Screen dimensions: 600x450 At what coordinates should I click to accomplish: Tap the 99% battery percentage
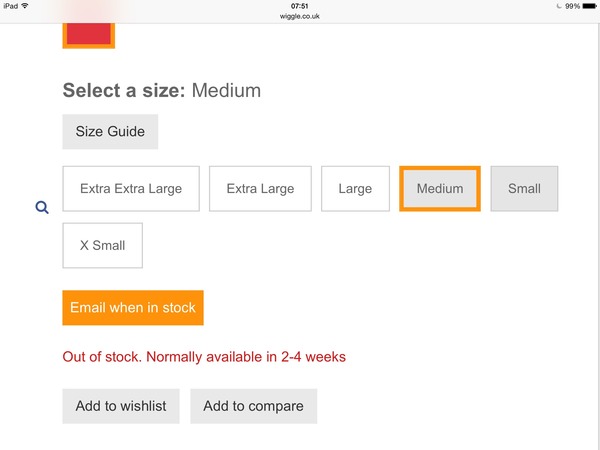571,6
